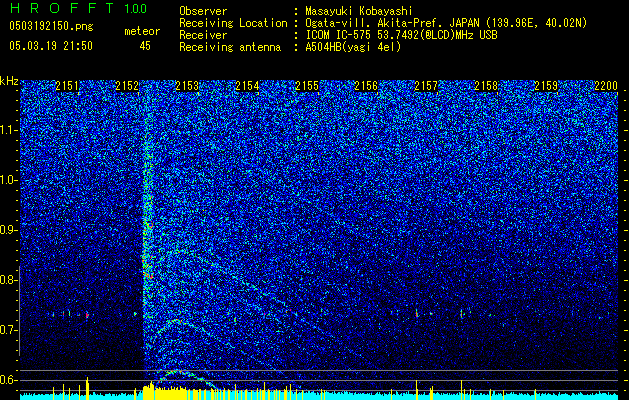Click the 2158 time marker
Viewport: 629px width, 400px height.
486,86
